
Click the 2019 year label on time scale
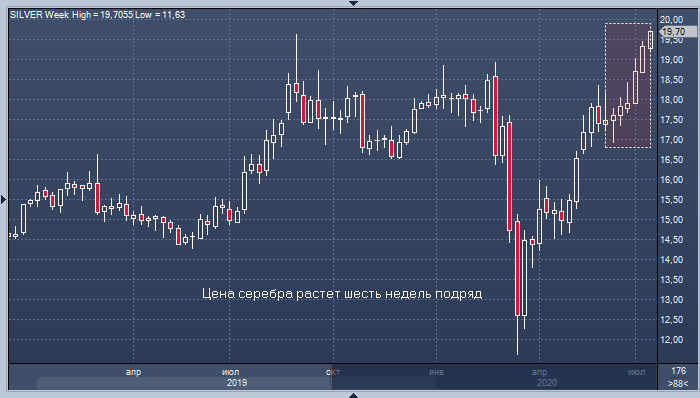[x=237, y=383]
